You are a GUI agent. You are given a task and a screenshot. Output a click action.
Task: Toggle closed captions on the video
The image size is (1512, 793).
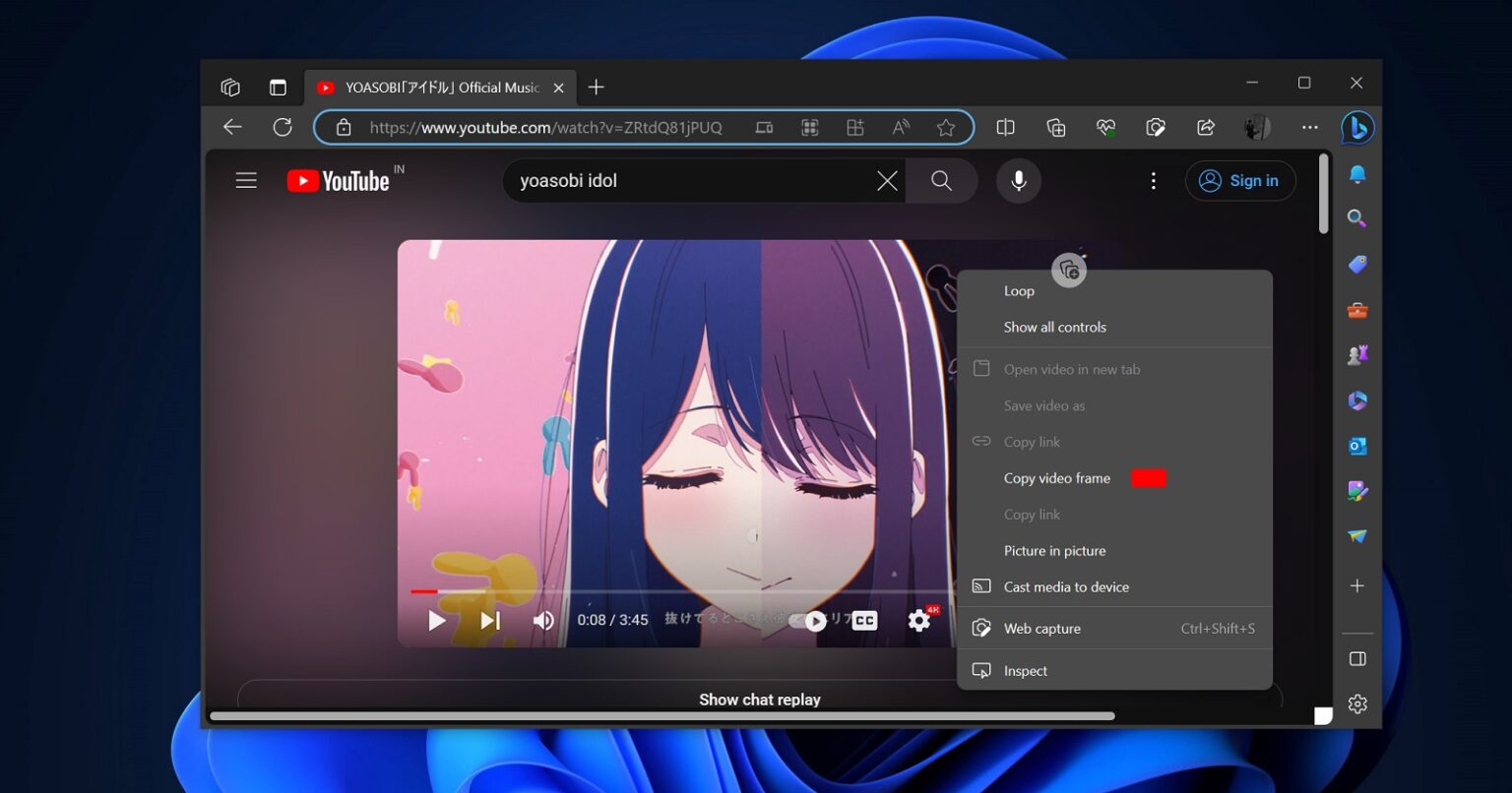(x=864, y=621)
